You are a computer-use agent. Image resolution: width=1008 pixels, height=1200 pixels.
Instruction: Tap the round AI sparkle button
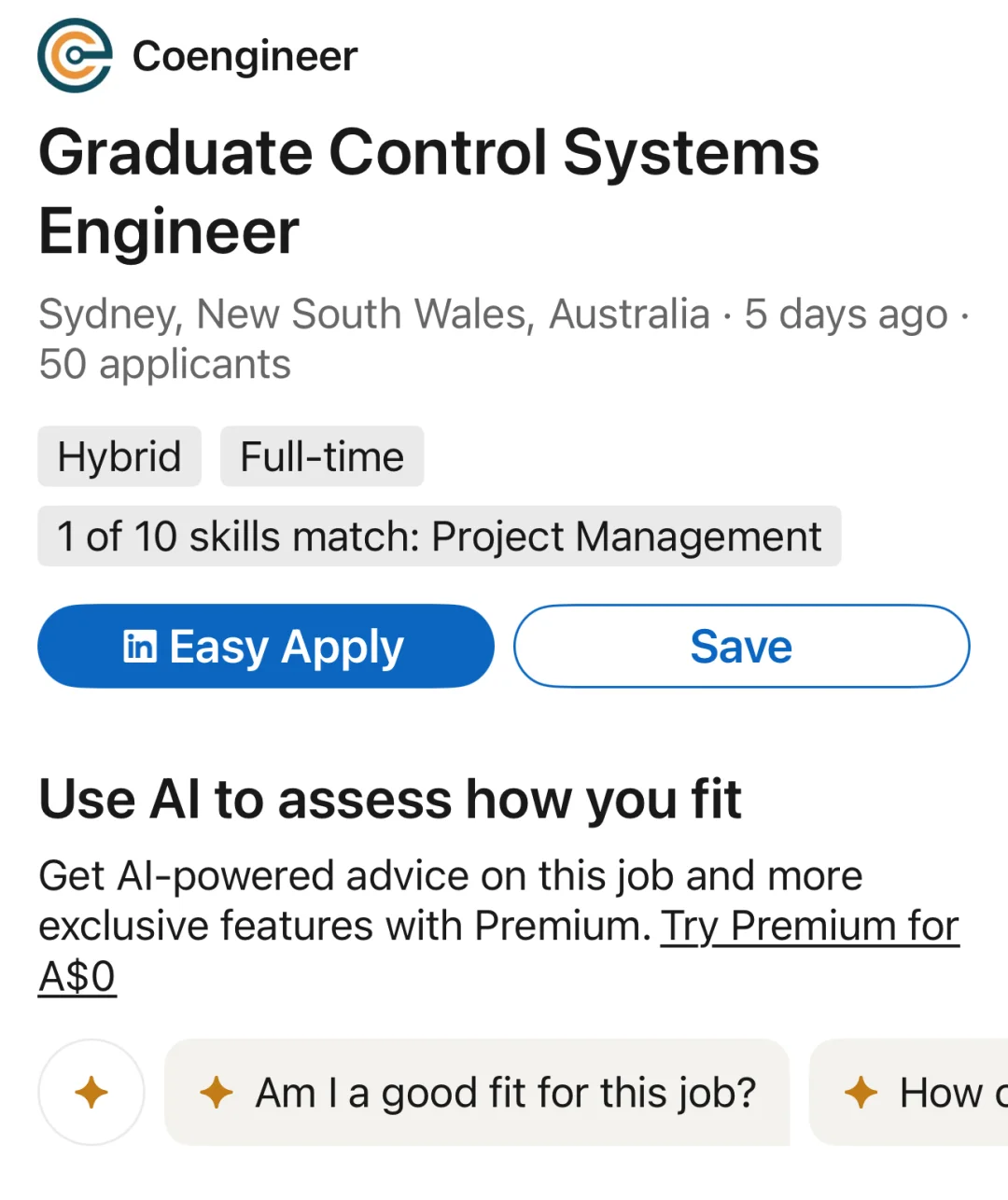pyautogui.click(x=91, y=1092)
